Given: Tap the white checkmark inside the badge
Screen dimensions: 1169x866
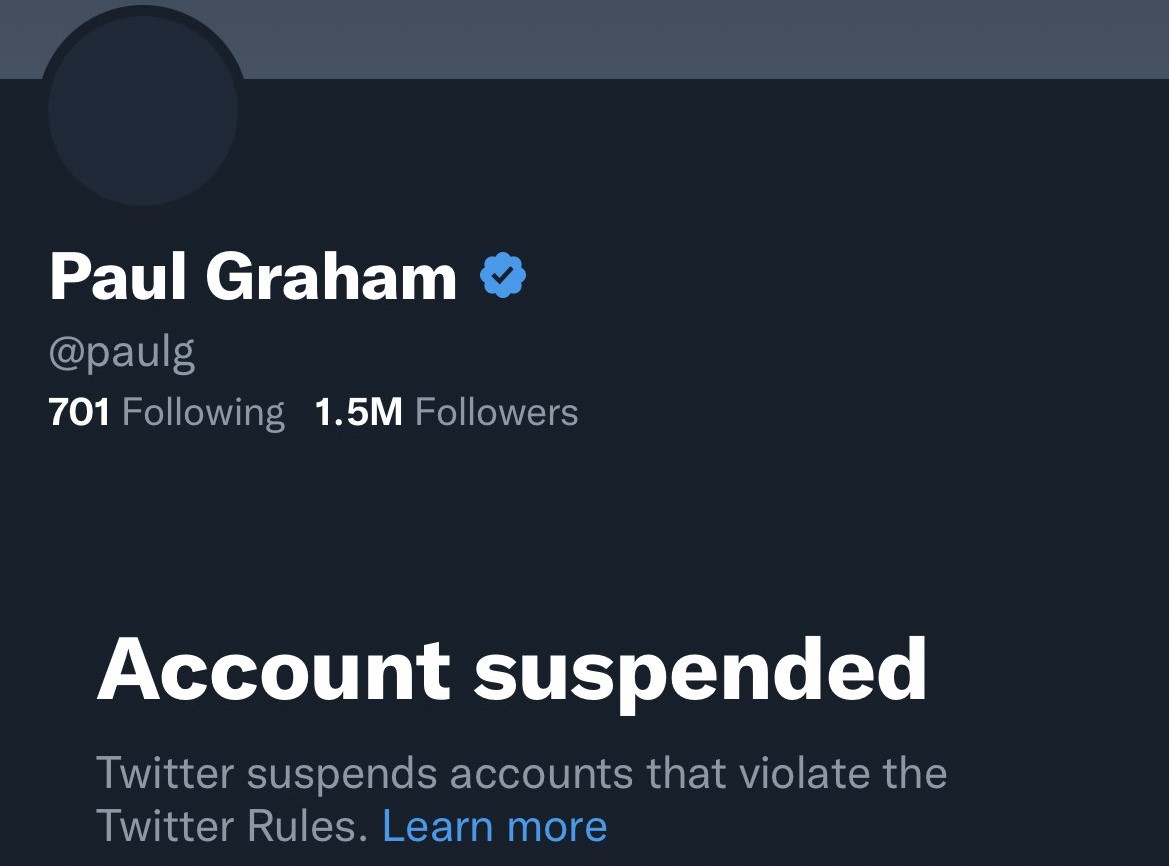Looking at the screenshot, I should pos(504,276).
